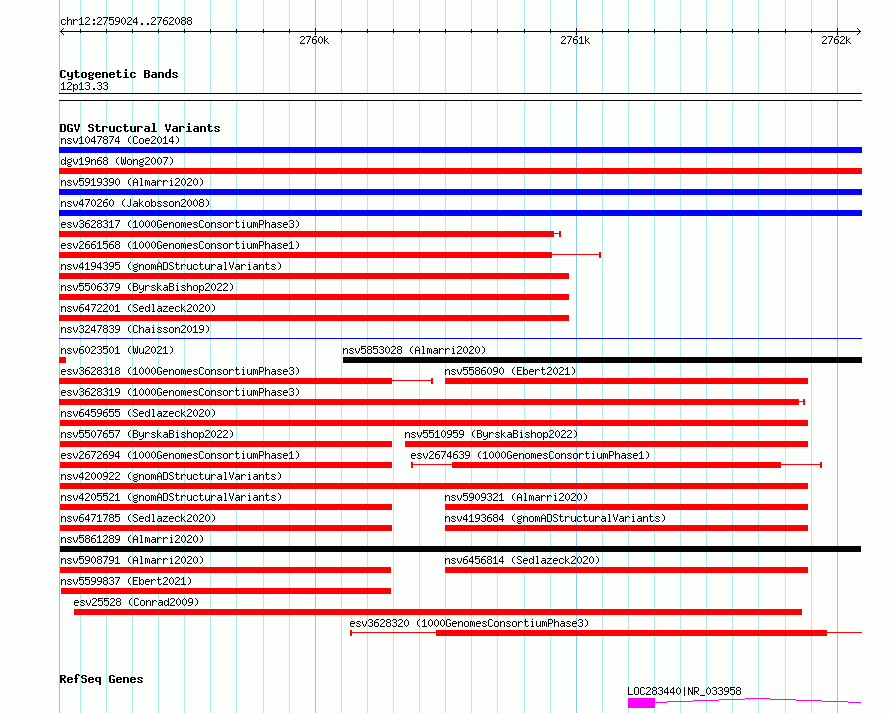This screenshot has height=713, width=890.
Task: Click the RefSeq Genes track title
Action: pyautogui.click(x=101, y=679)
